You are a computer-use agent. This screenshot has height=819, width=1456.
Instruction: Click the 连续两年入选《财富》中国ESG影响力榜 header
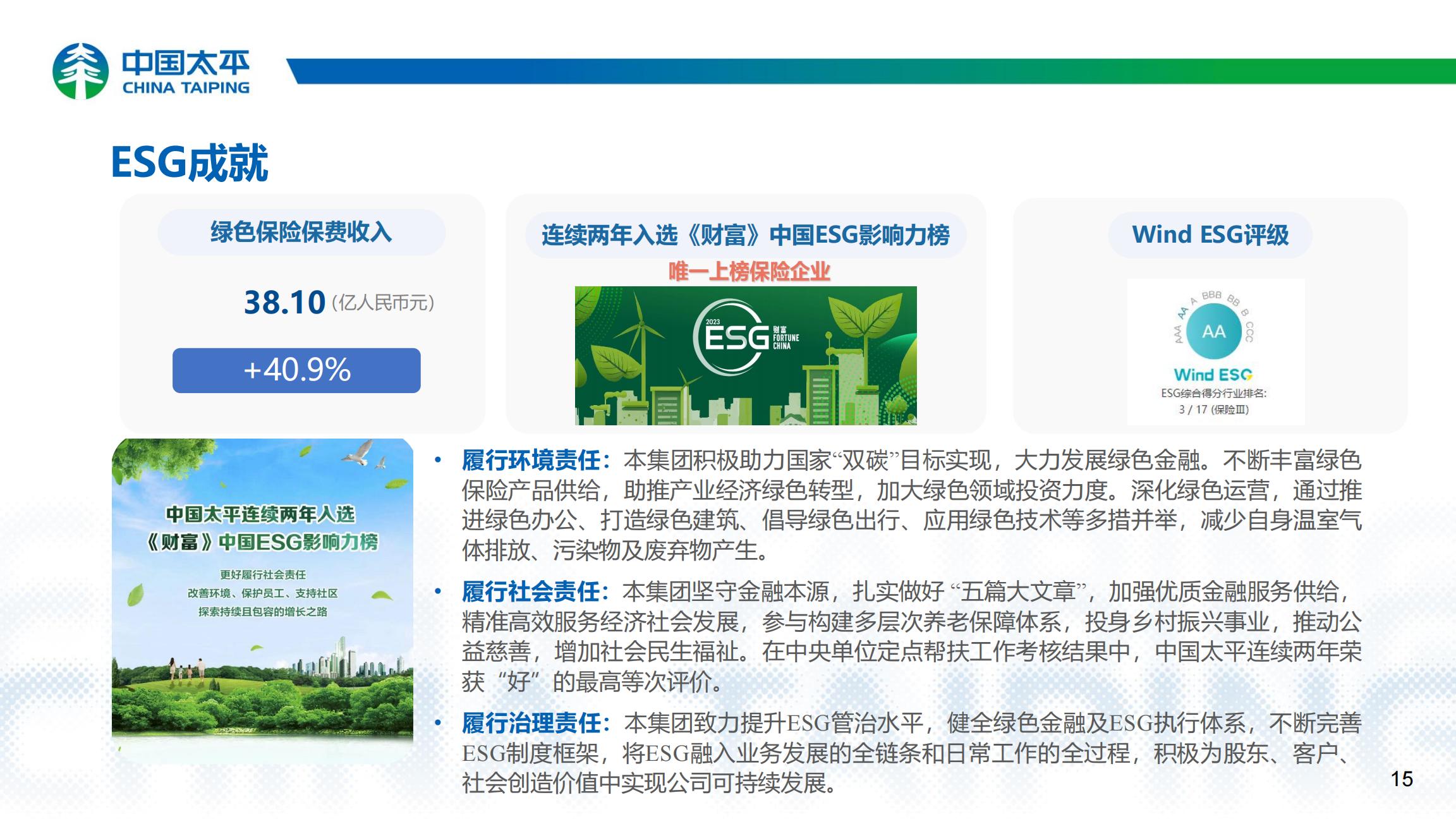[x=746, y=235]
